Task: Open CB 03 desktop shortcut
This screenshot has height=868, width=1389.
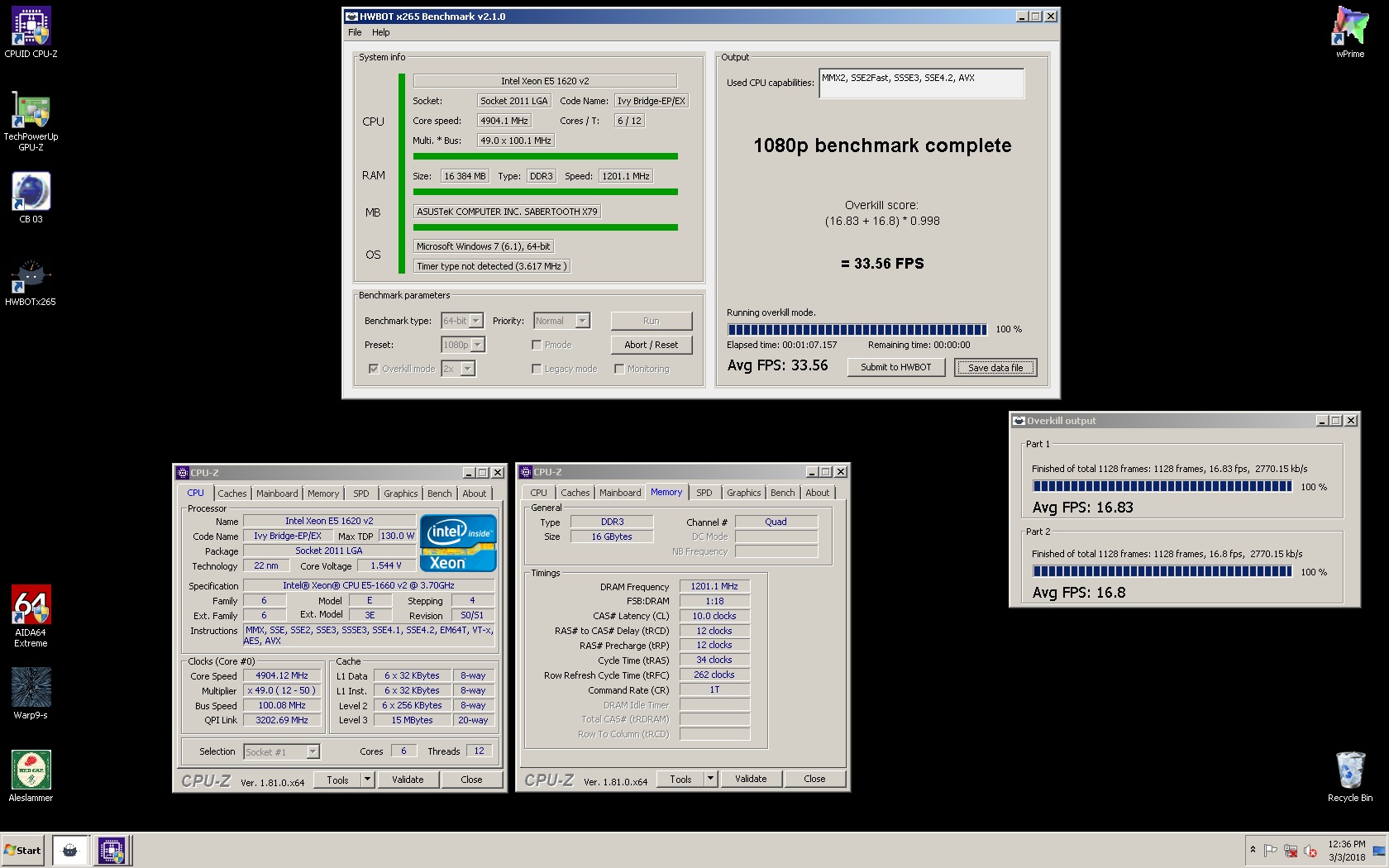Action: [31, 197]
